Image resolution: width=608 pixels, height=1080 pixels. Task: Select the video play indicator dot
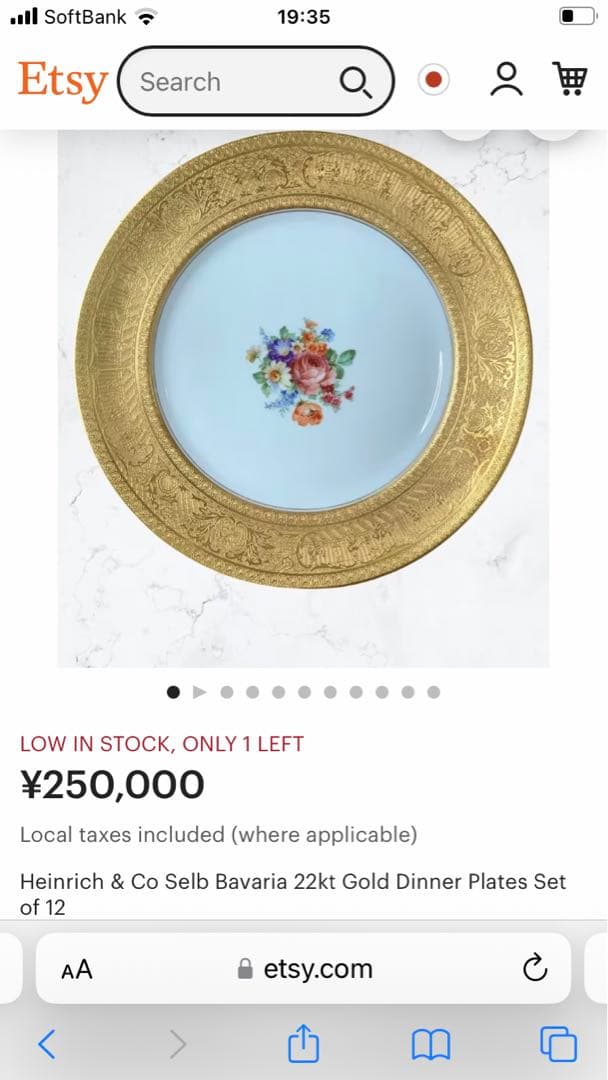pyautogui.click(x=199, y=691)
